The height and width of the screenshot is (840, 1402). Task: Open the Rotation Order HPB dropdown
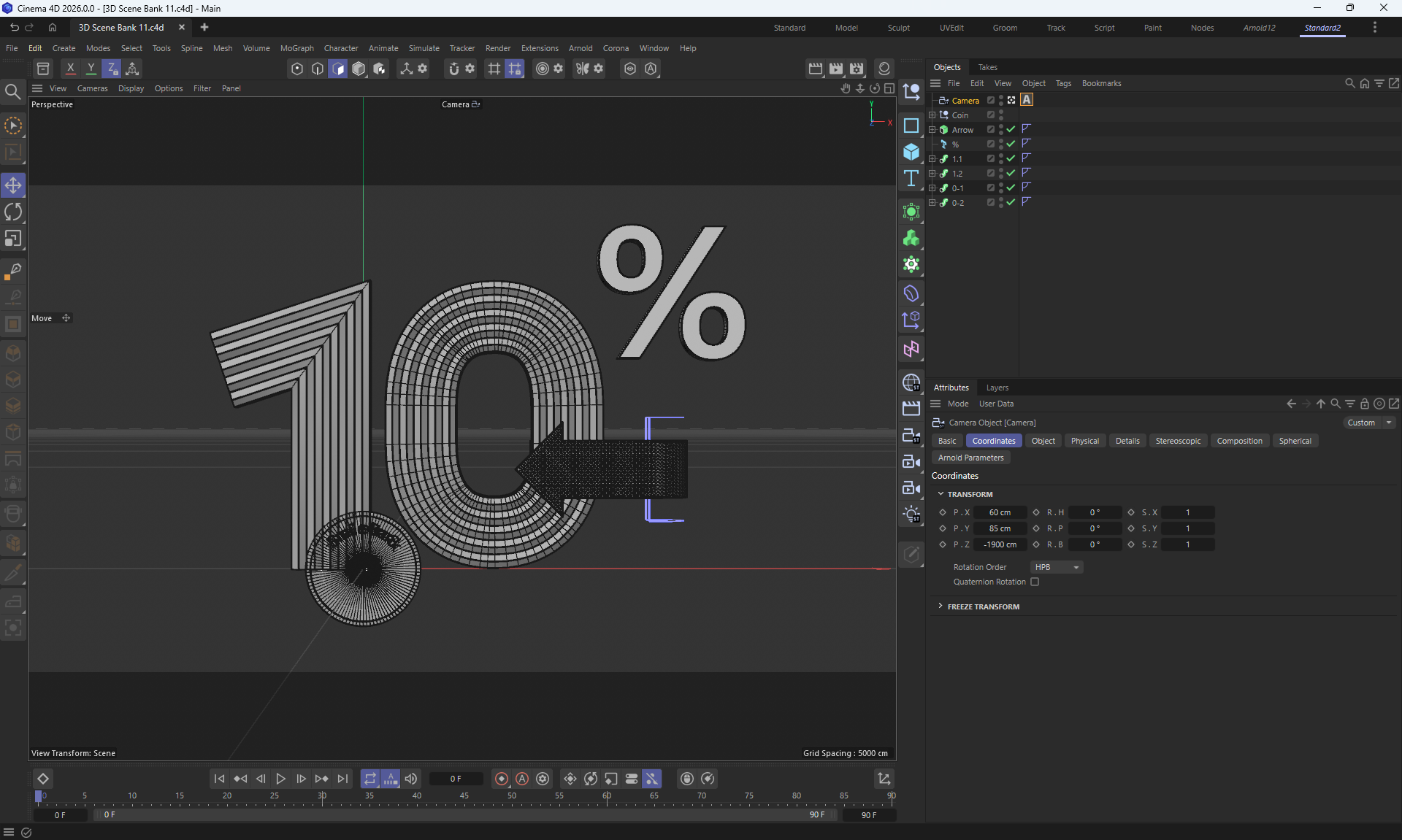point(1056,567)
